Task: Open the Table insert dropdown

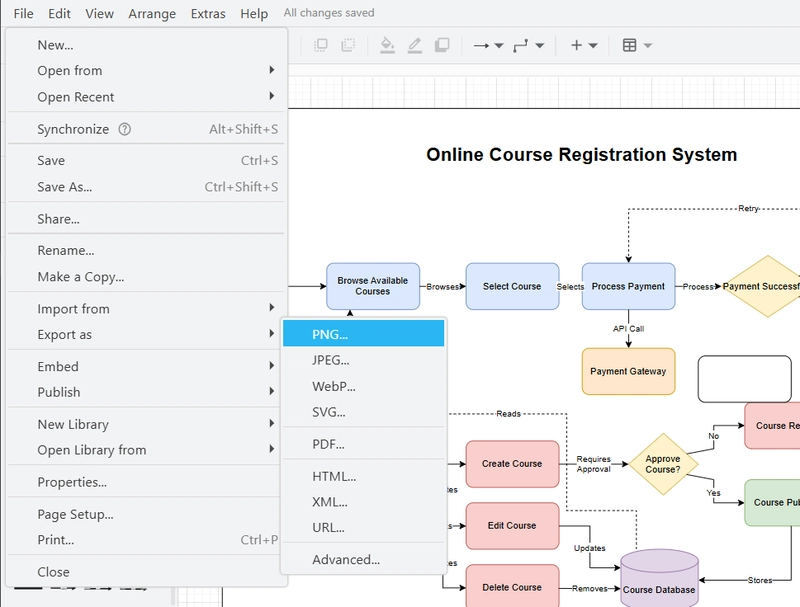Action: (x=637, y=45)
